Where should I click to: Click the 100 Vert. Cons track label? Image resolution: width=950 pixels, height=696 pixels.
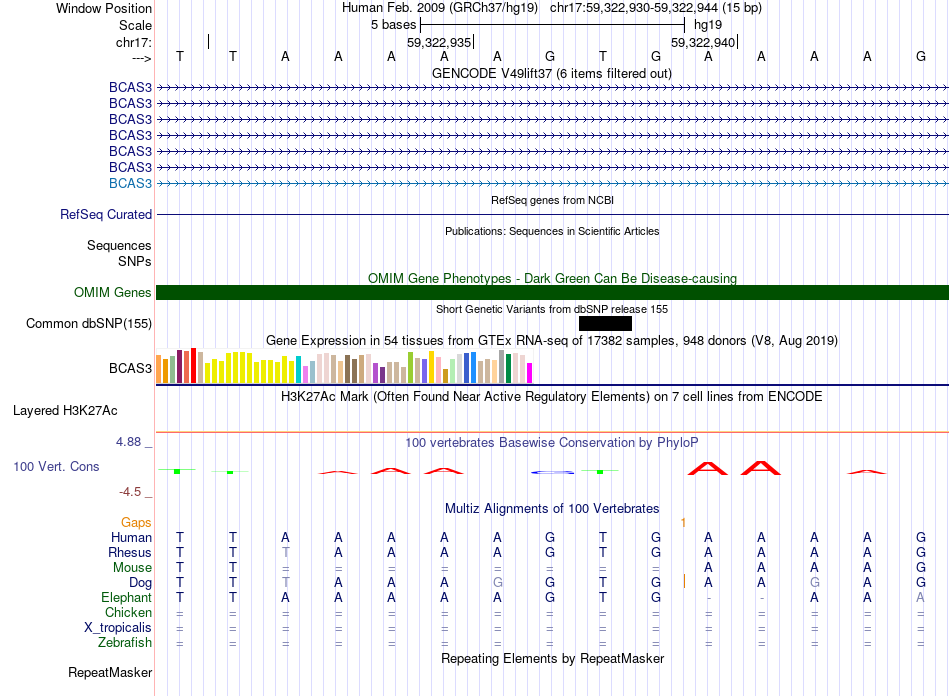[x=56, y=466]
